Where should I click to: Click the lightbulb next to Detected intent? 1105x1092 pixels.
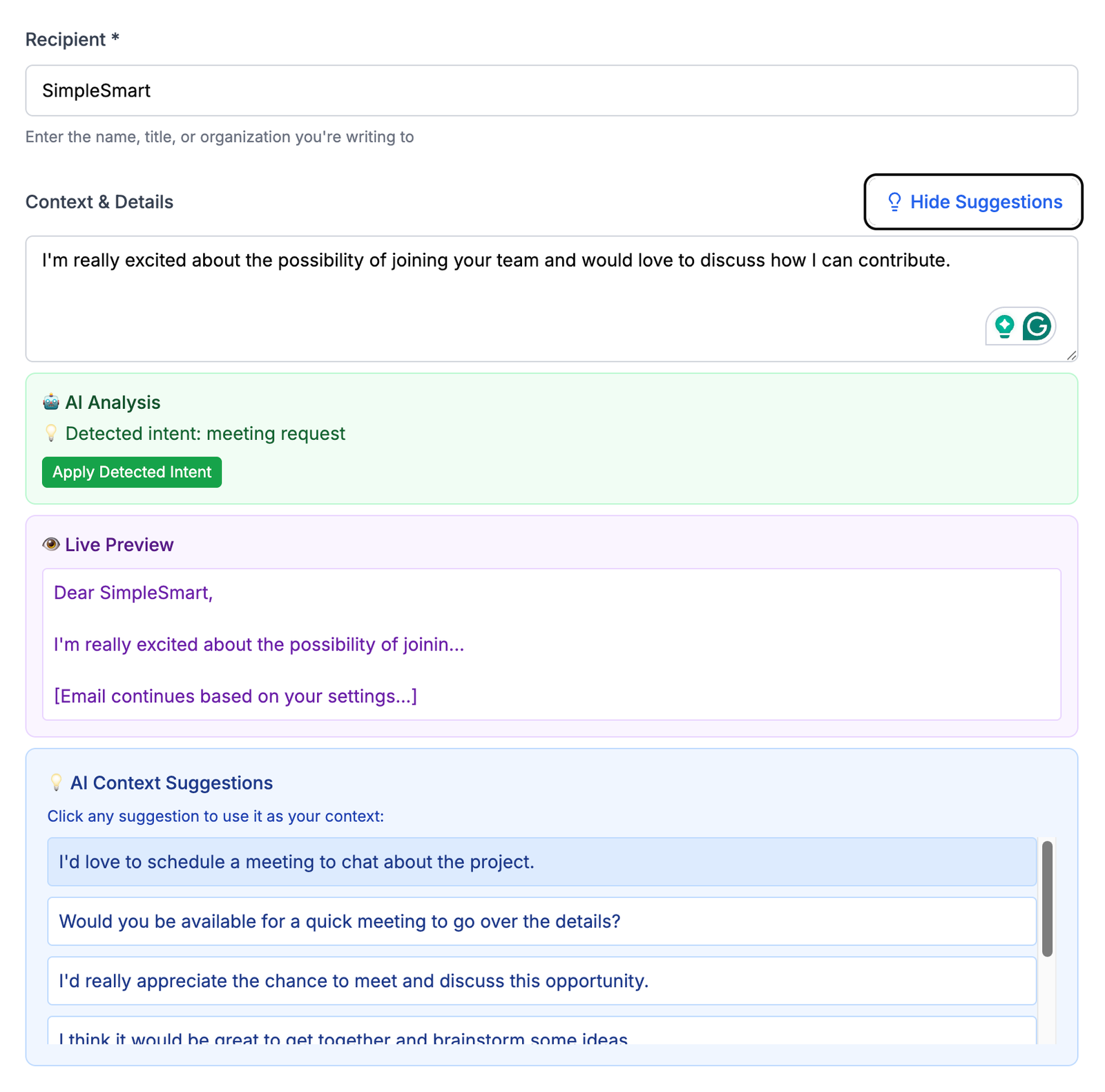click(x=51, y=433)
